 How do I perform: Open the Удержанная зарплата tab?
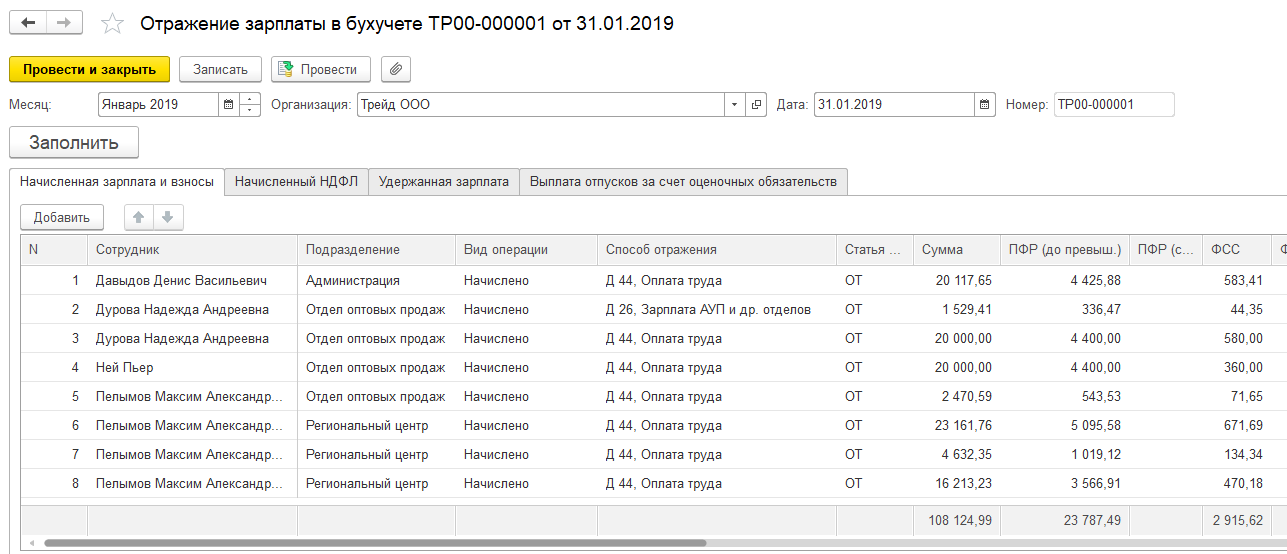pos(443,182)
